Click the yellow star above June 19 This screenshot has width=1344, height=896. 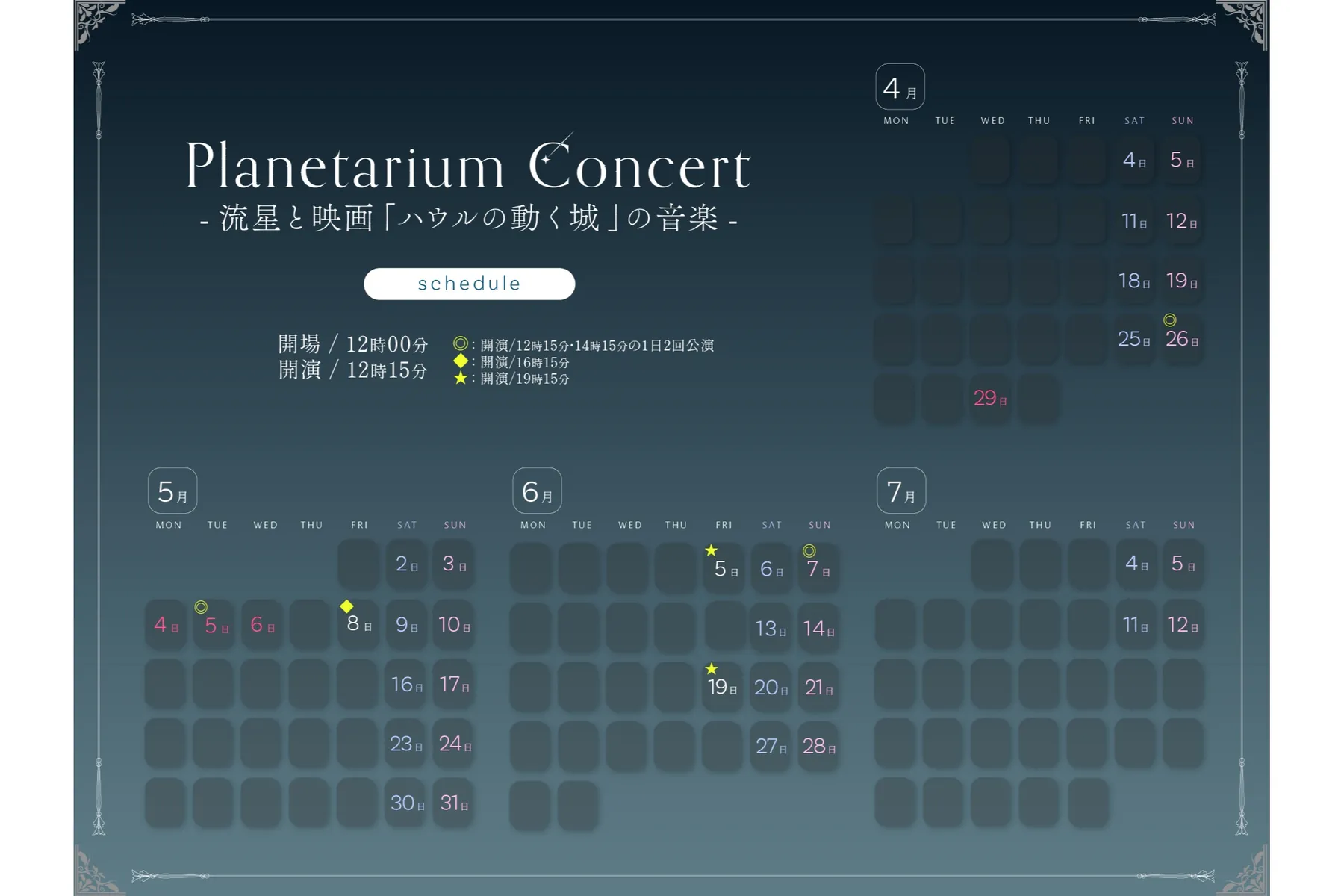(712, 668)
